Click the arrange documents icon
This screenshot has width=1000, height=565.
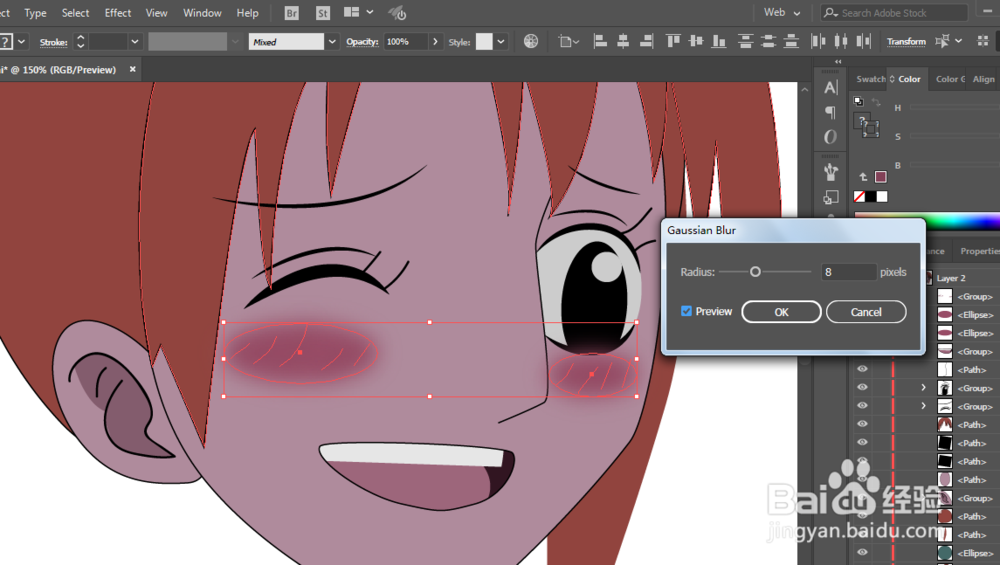[351, 12]
